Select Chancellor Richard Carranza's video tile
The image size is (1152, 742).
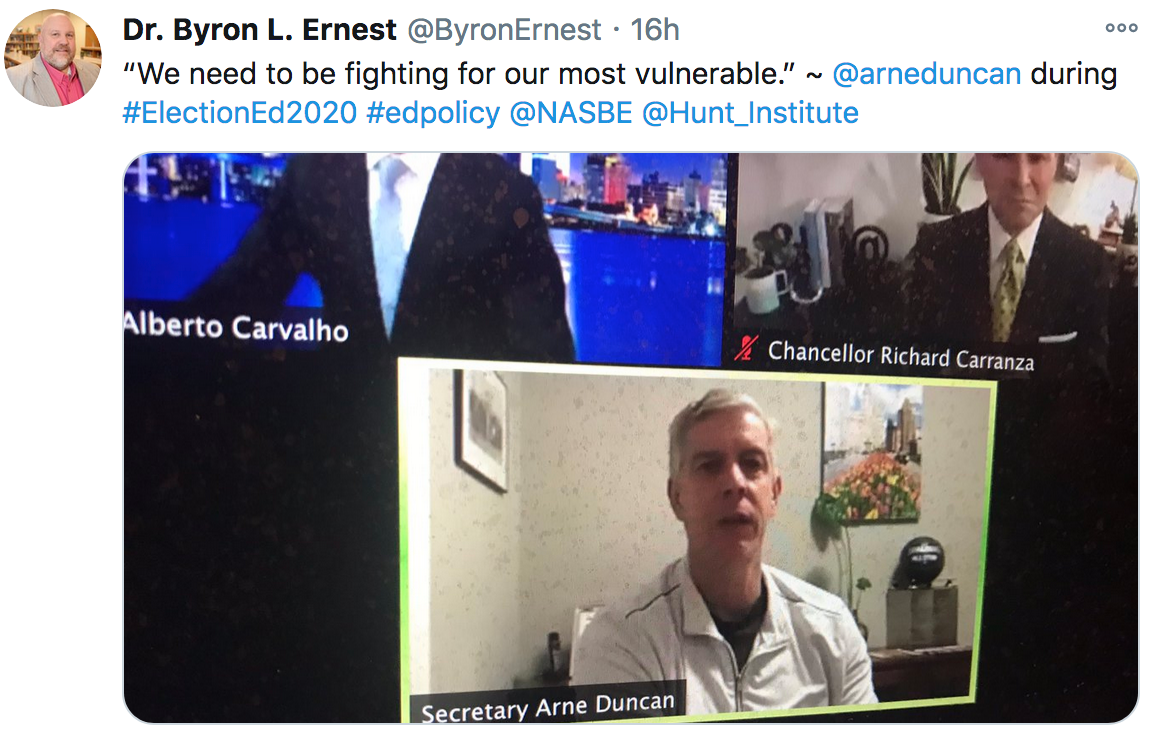tap(933, 264)
